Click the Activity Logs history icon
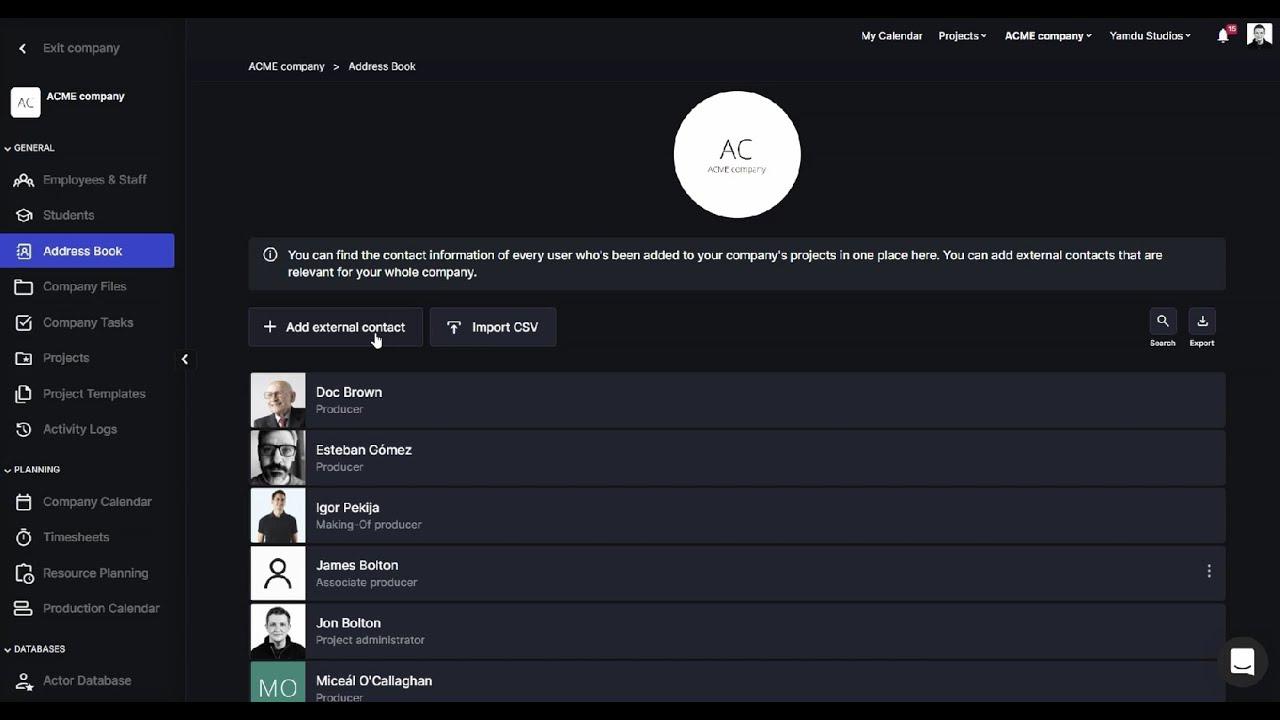This screenshot has width=1280, height=720. pyautogui.click(x=23, y=430)
